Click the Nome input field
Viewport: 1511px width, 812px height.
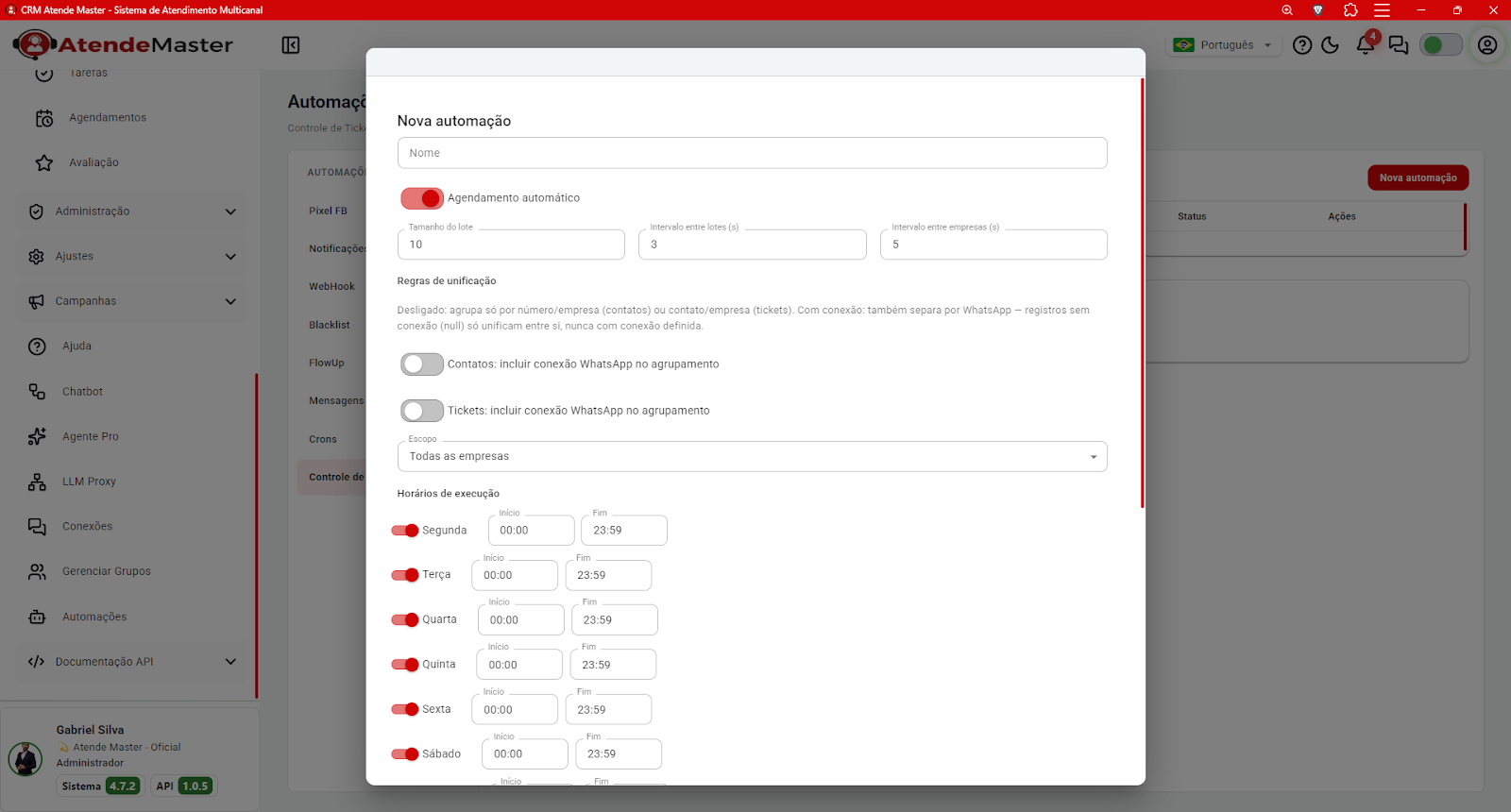coord(752,153)
